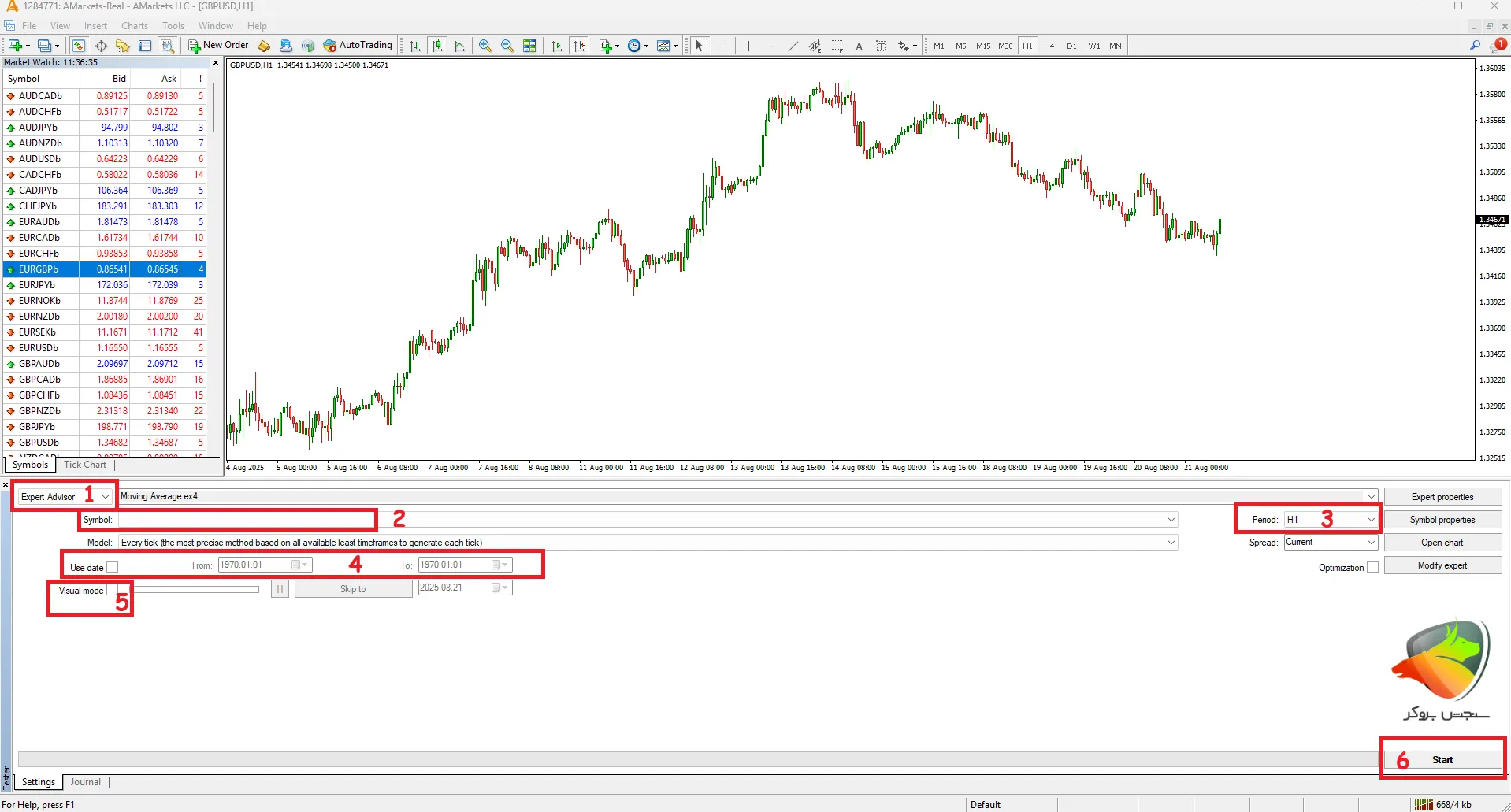Screen dimensions: 1511x812
Task: Click the Tile Windows icon
Action: point(530,46)
